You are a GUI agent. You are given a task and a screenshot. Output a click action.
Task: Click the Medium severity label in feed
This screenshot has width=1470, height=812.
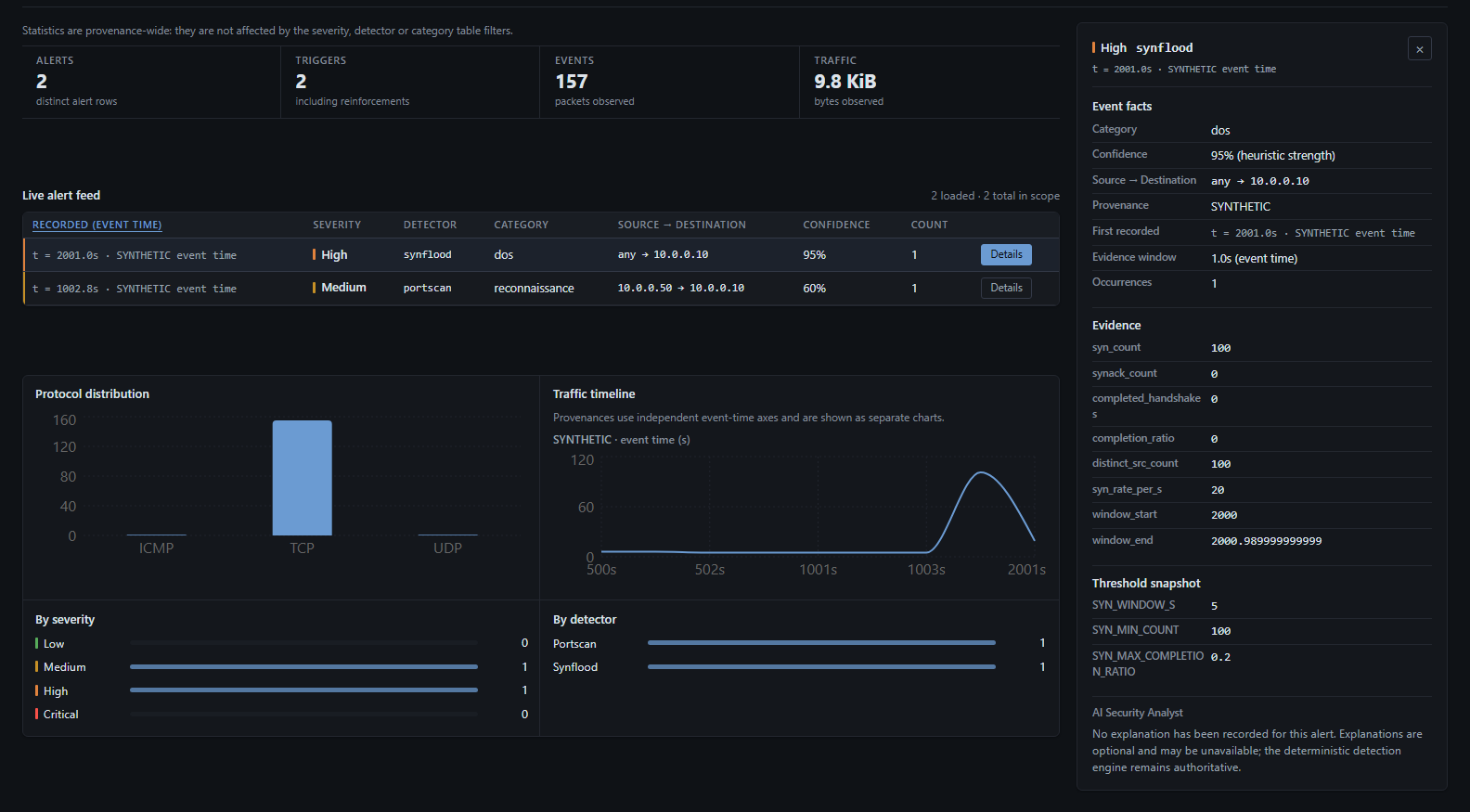tap(343, 288)
